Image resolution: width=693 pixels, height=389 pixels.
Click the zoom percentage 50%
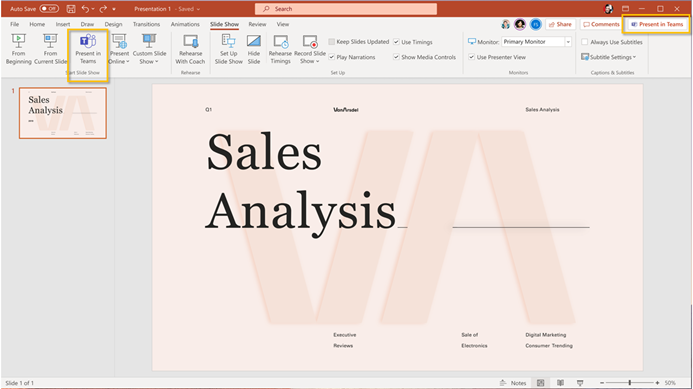point(670,383)
